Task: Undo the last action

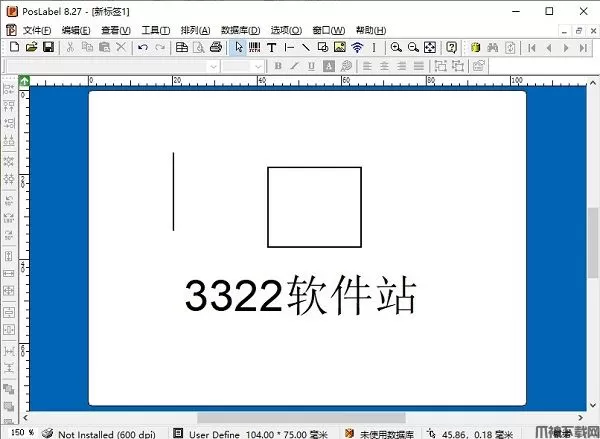Action: [143, 47]
